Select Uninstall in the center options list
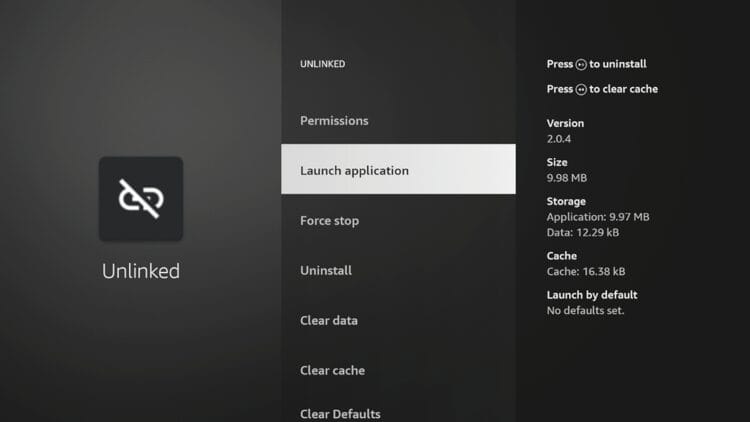The width and height of the screenshot is (750, 422). coord(325,271)
